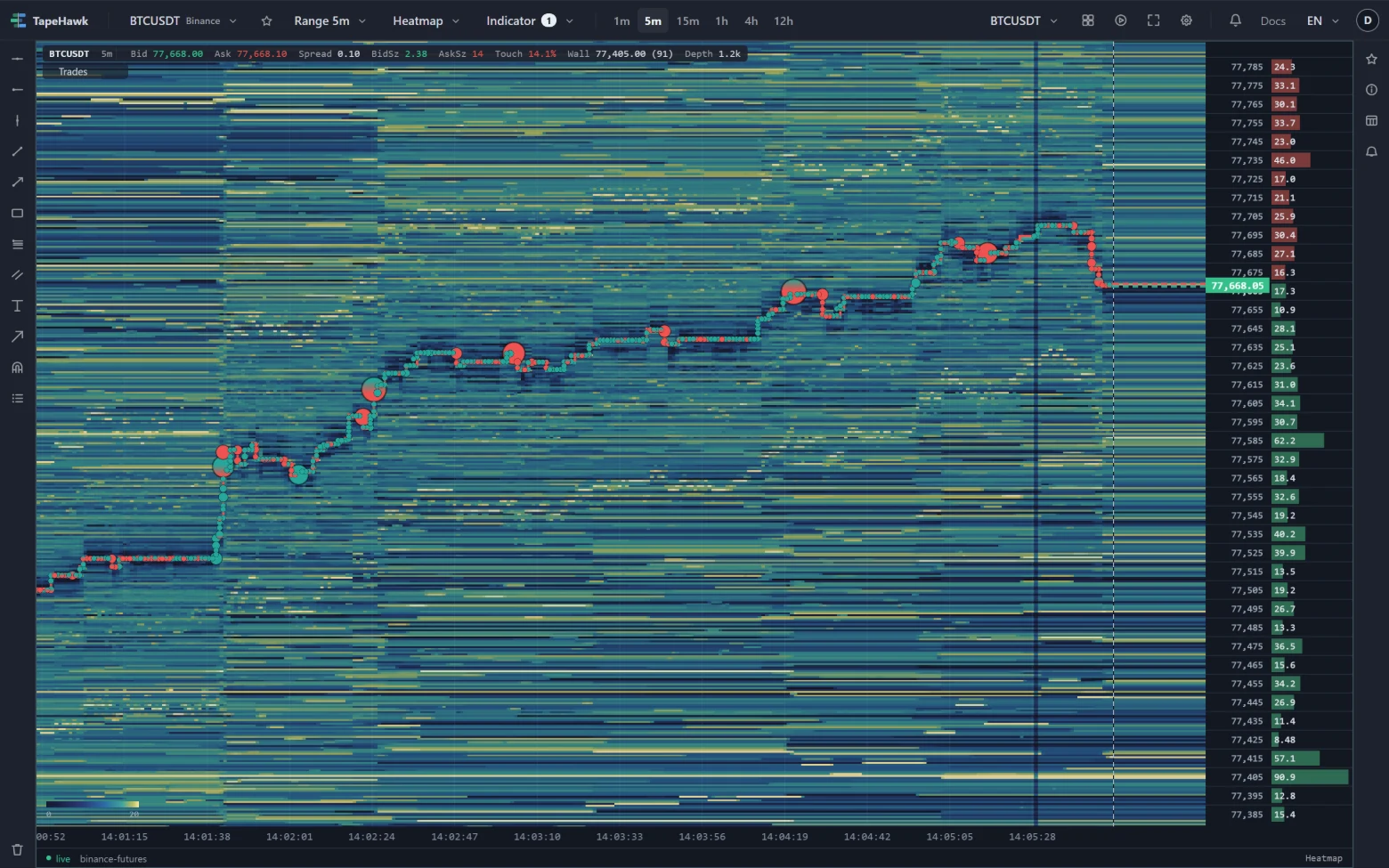Select the vertical line drawing tool
Screen dimensions: 1389x868
tap(17, 120)
